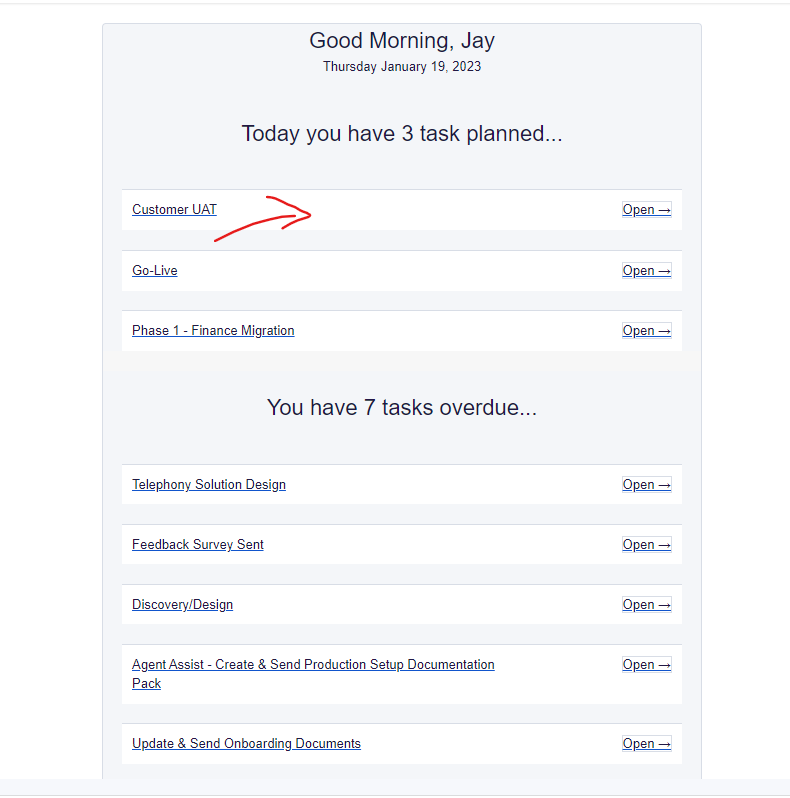This screenshot has height=798, width=790.
Task: Open the Discovery/Design task link
Action: pyautogui.click(x=182, y=605)
